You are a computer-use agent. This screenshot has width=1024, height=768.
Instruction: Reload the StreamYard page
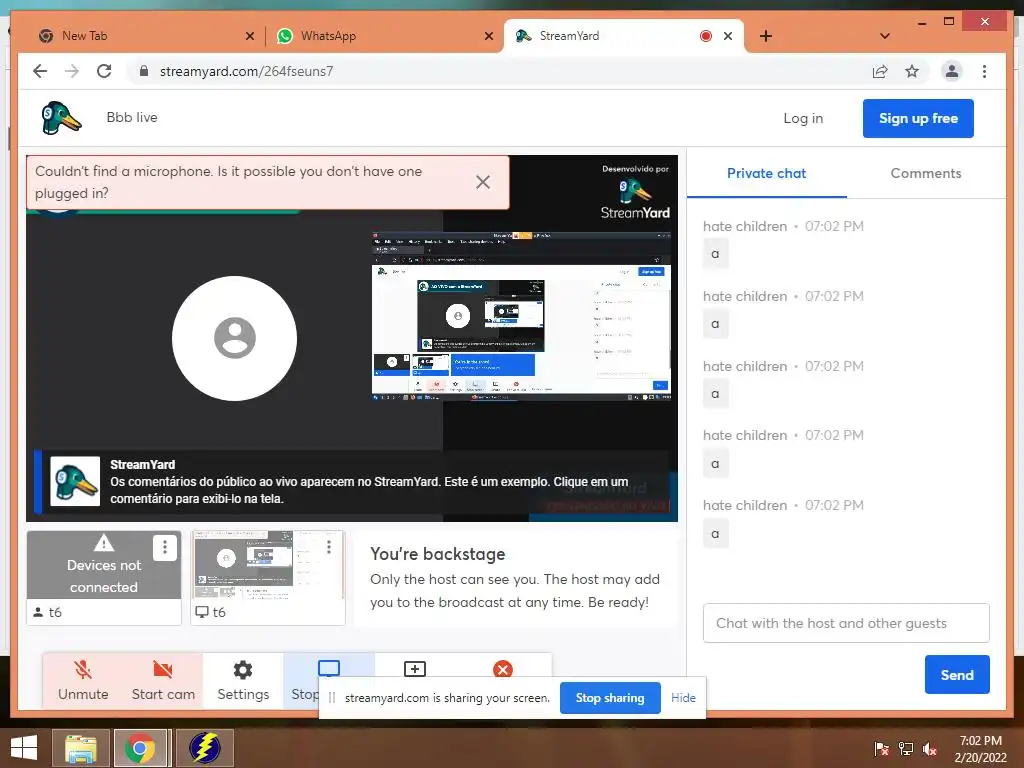[104, 71]
